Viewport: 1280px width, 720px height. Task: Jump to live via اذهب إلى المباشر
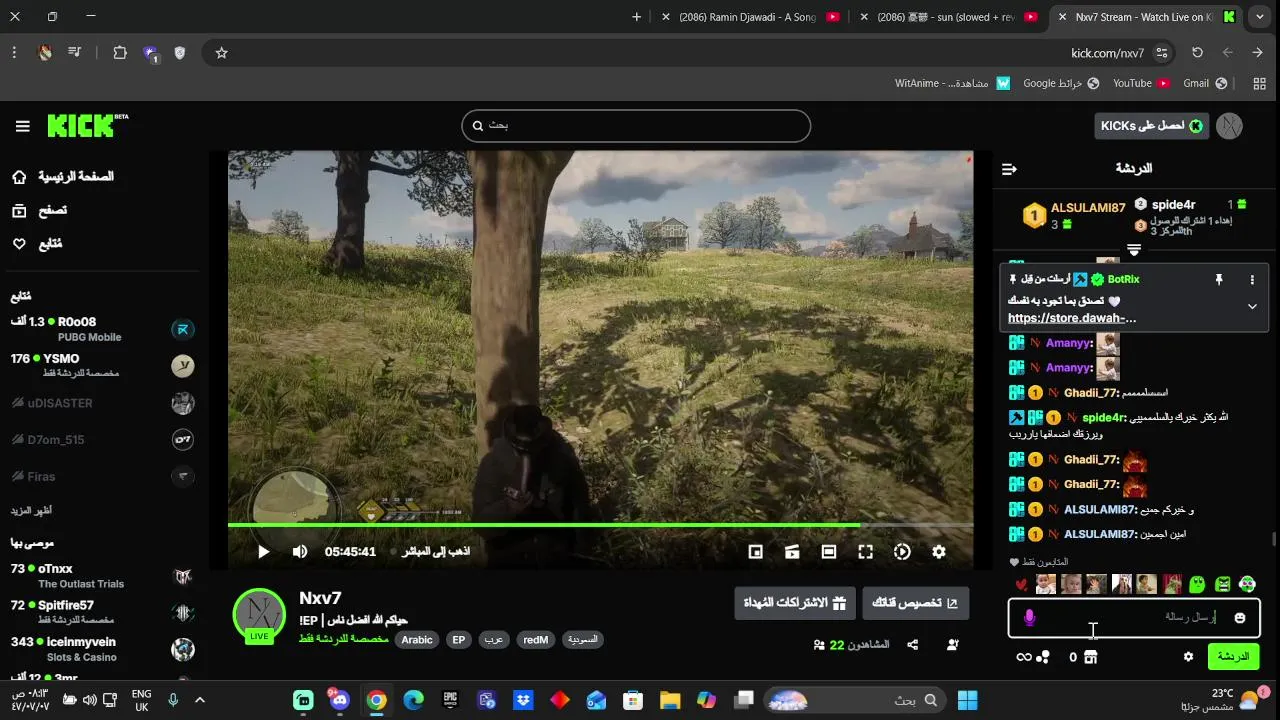click(436, 551)
